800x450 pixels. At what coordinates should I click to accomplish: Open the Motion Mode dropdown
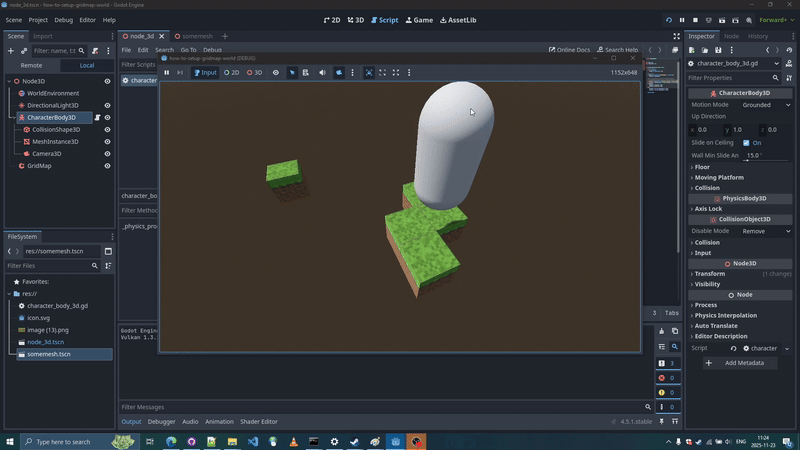(767, 105)
